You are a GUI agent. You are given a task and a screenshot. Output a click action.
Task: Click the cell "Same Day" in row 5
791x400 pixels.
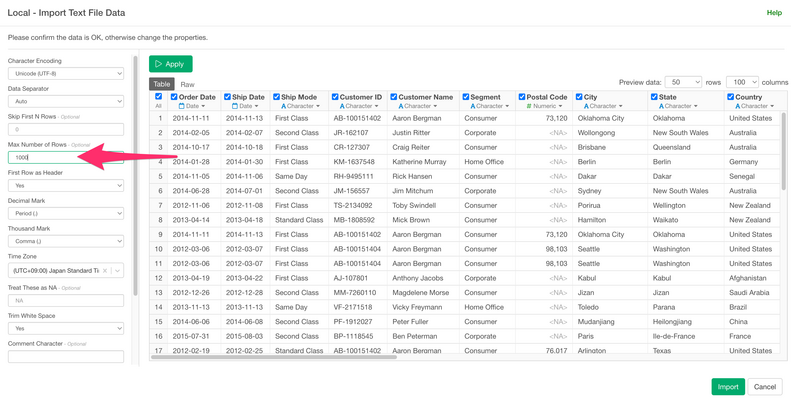[x=291, y=177]
